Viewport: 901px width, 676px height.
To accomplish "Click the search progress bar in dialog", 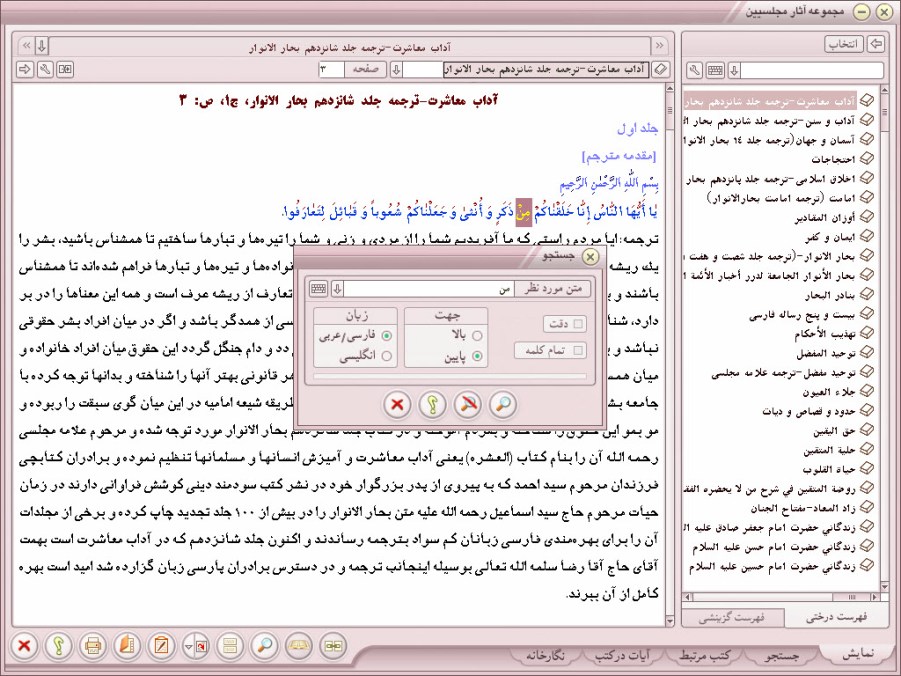I will tap(449, 376).
